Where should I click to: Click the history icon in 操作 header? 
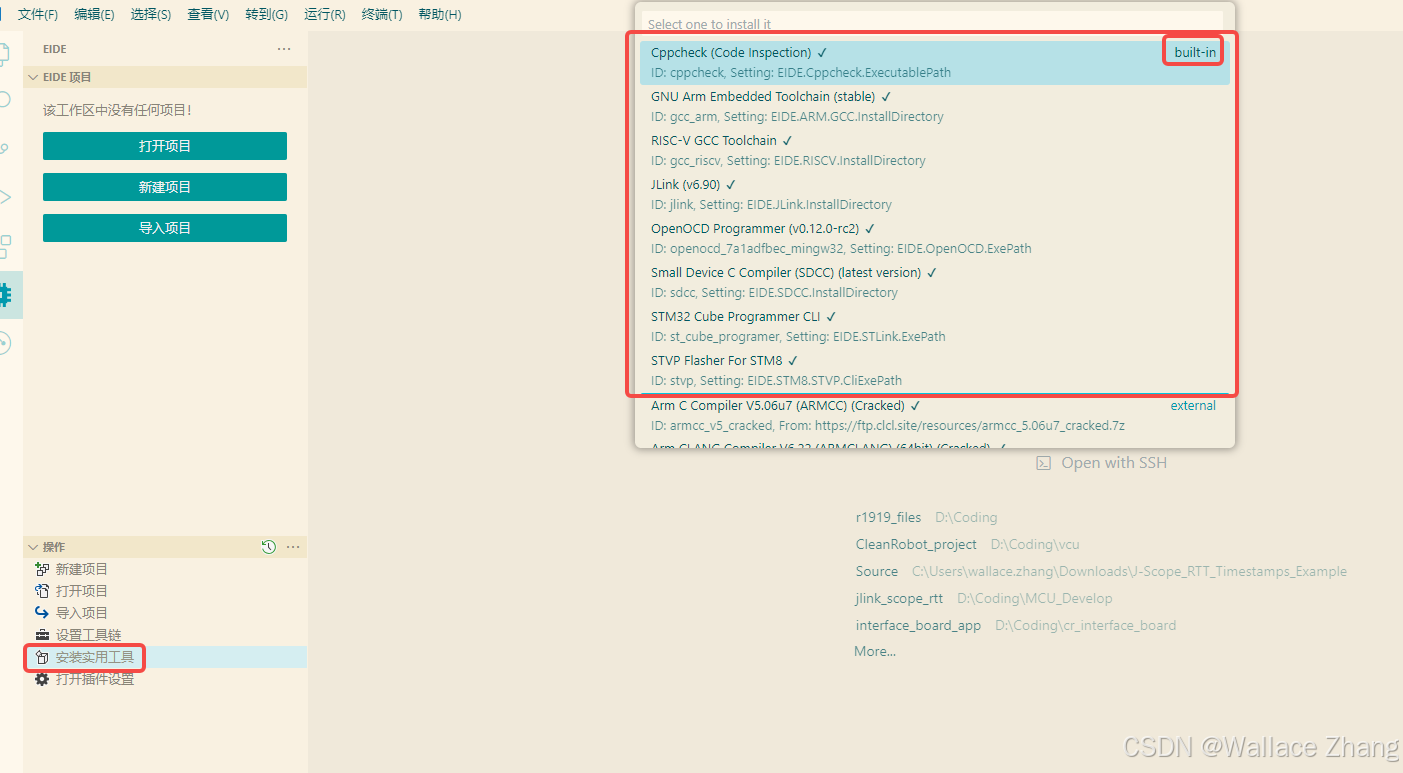268,547
